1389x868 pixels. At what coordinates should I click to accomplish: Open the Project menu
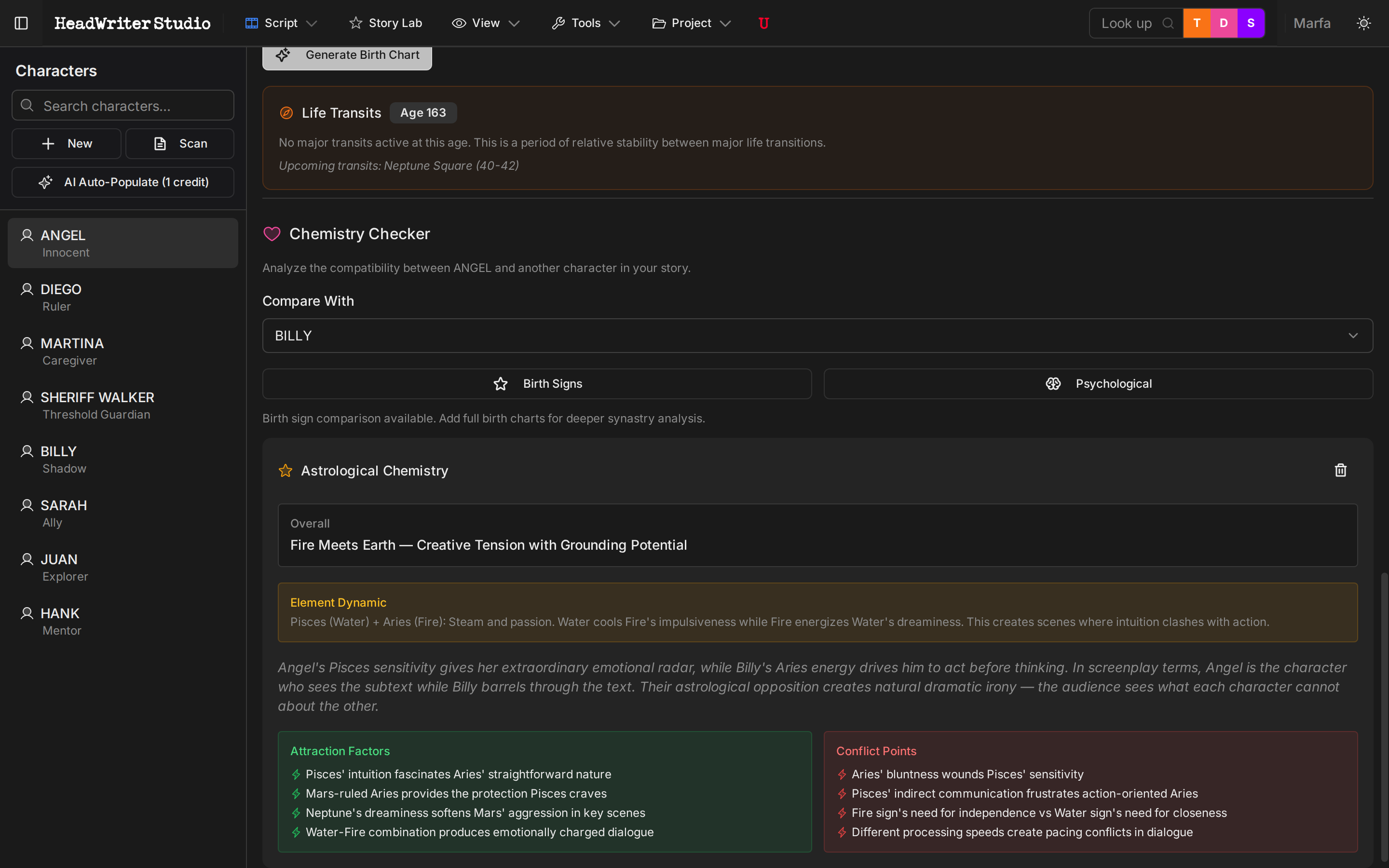(x=691, y=23)
